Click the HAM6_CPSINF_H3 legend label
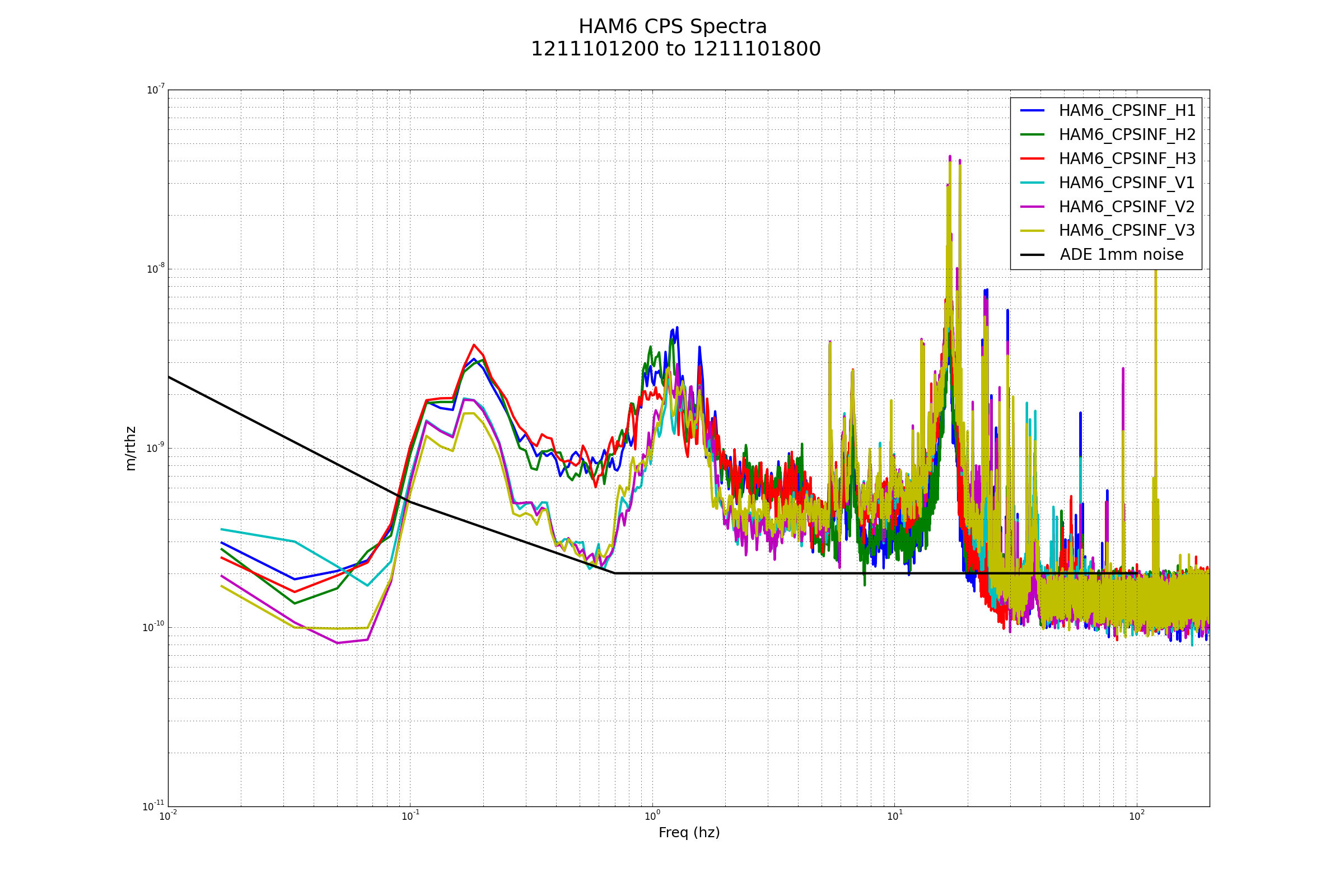 1127,159
